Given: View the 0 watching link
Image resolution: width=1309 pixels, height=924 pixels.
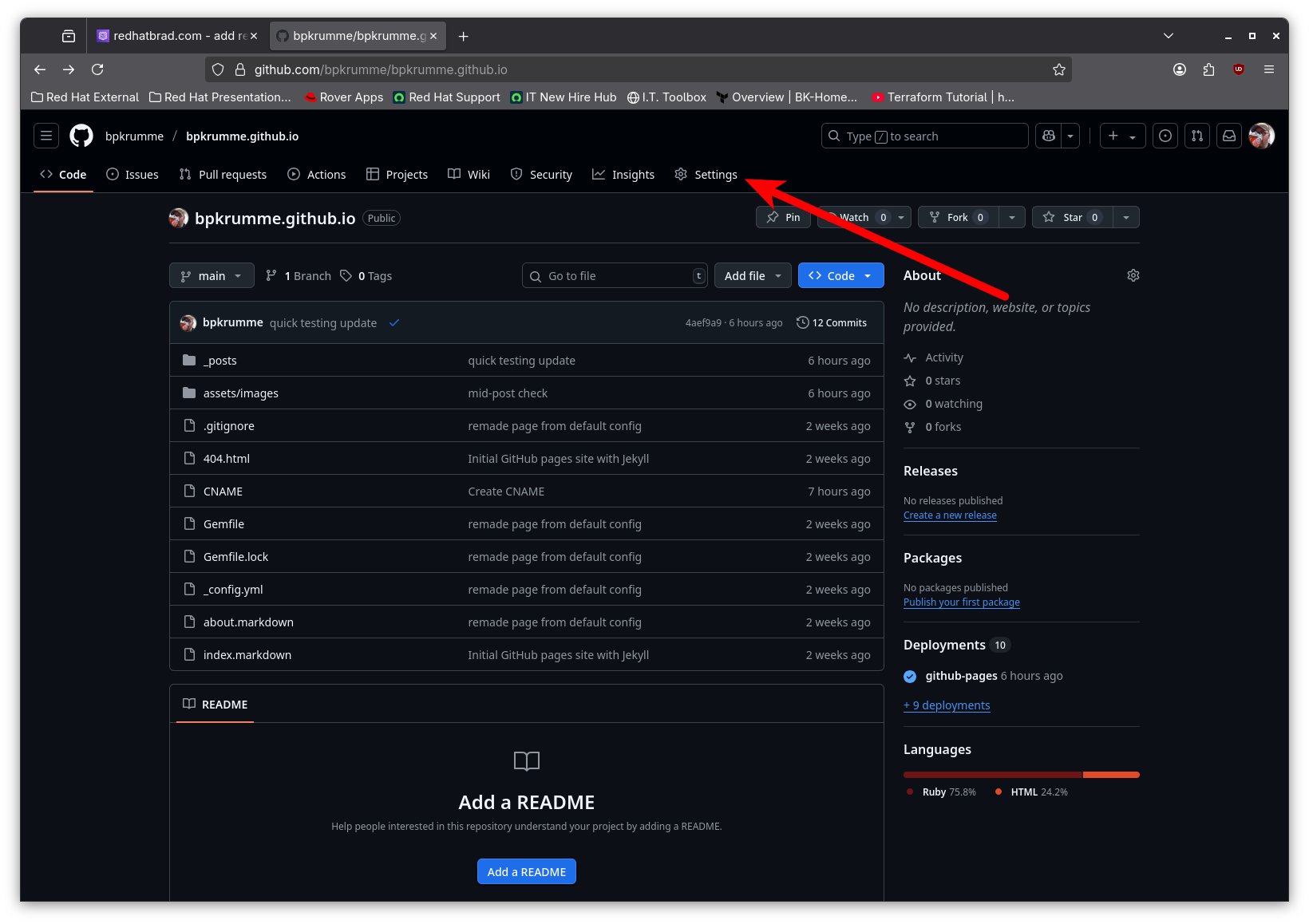Looking at the screenshot, I should [x=943, y=404].
